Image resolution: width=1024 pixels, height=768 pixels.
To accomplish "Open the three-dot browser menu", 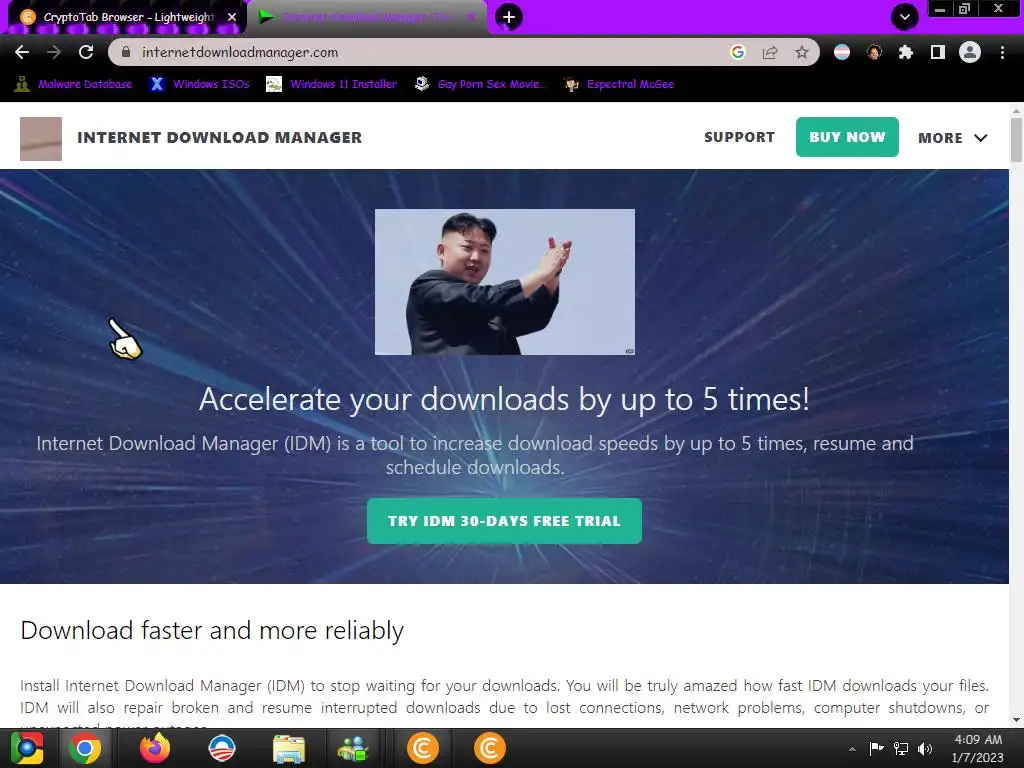I will (1002, 52).
